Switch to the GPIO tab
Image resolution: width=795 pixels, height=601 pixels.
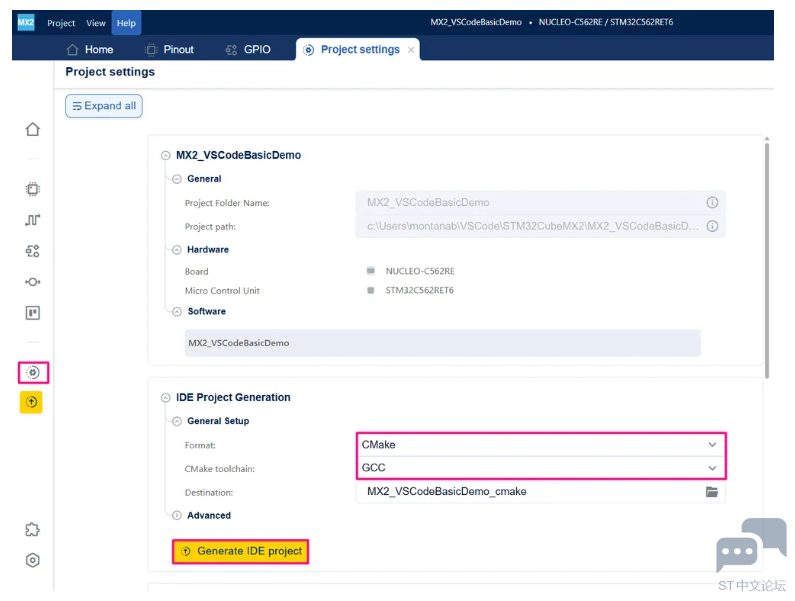click(x=248, y=50)
